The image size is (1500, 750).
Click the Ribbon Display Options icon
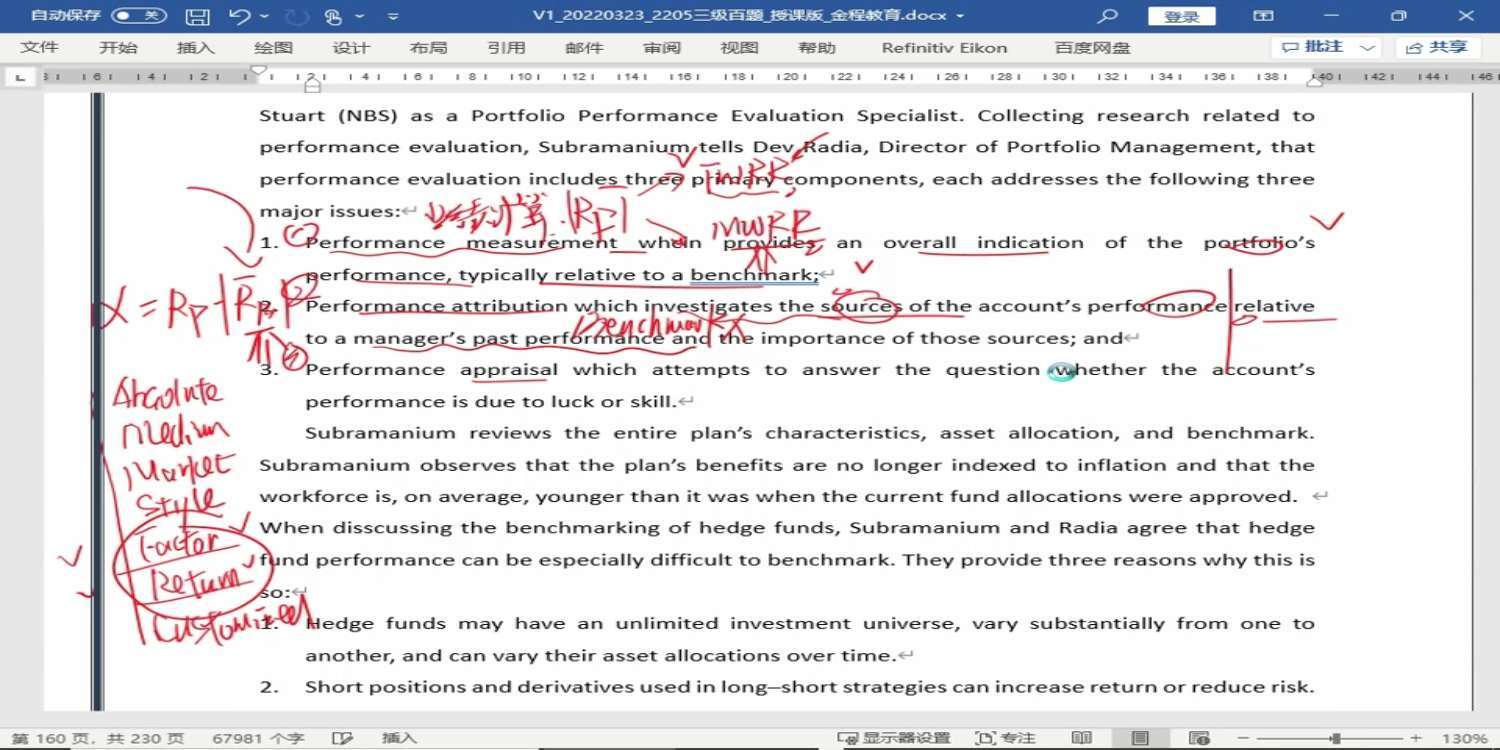point(1264,16)
